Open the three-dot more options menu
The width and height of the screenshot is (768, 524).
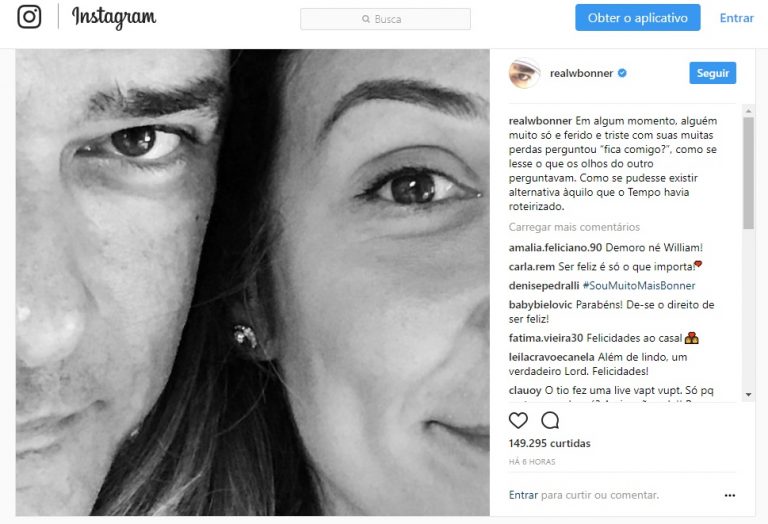click(730, 494)
